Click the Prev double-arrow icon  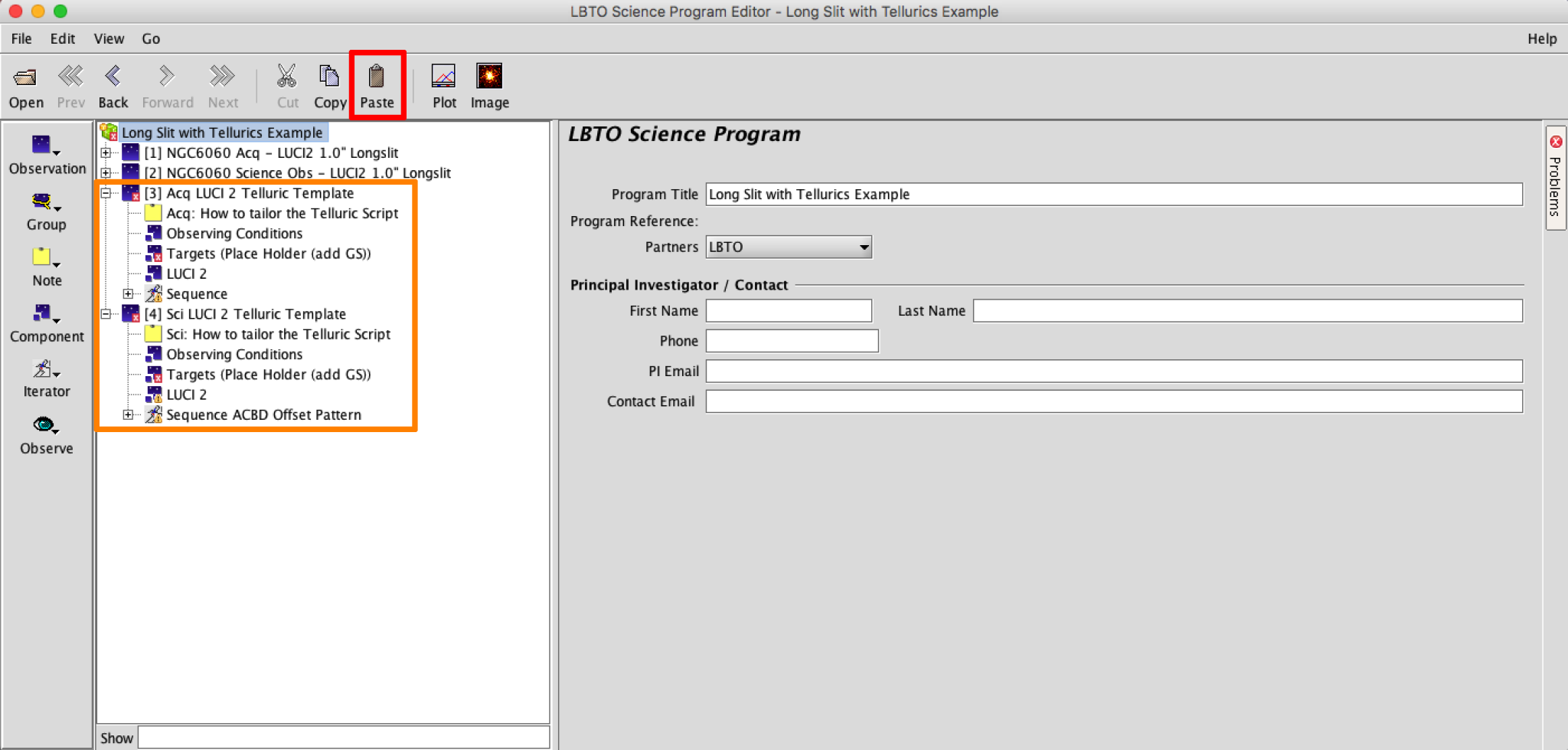pos(70,77)
